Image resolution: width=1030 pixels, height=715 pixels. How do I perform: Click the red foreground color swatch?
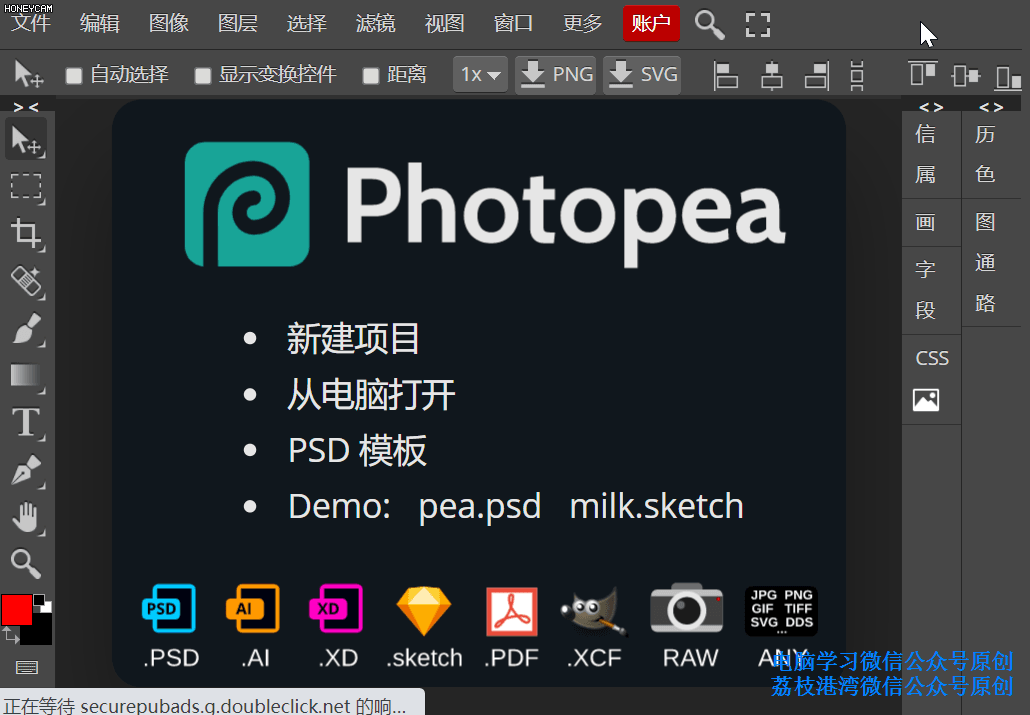(16, 610)
